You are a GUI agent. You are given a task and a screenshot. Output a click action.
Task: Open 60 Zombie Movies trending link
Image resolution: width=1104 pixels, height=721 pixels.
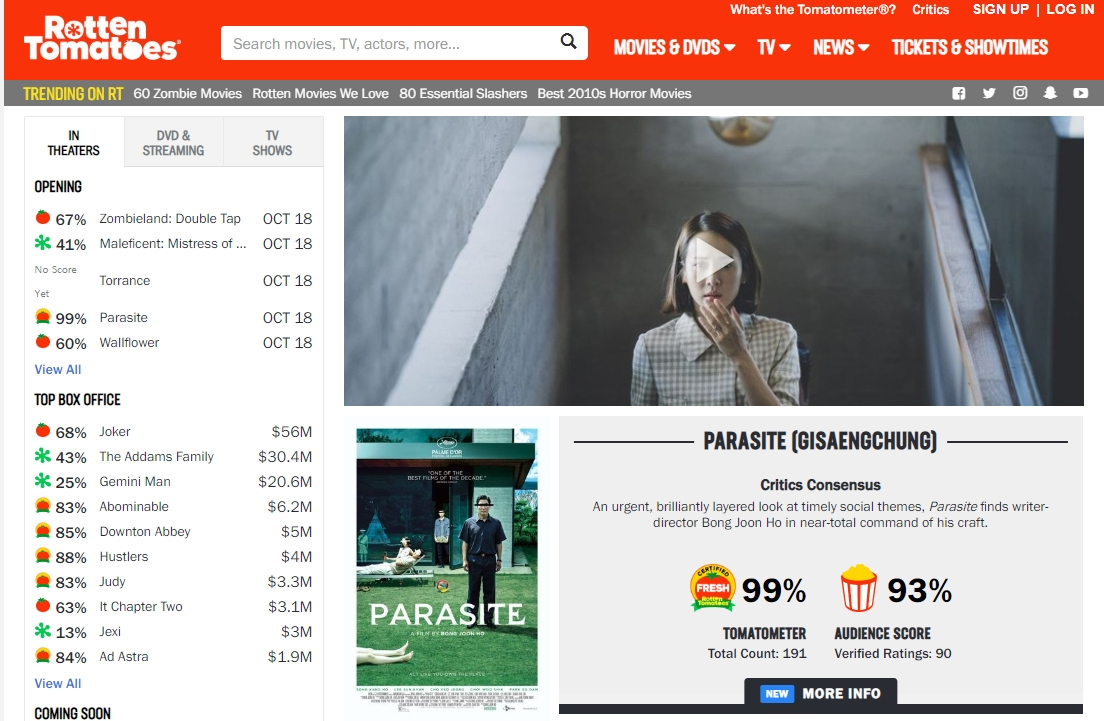click(x=187, y=93)
